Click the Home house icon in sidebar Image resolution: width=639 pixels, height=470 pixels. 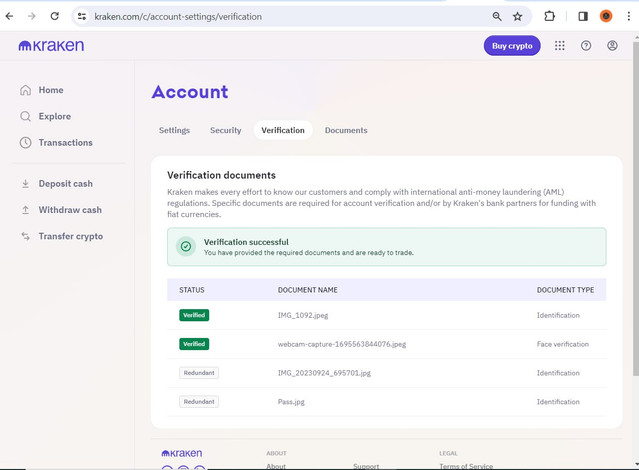pyautogui.click(x=25, y=90)
